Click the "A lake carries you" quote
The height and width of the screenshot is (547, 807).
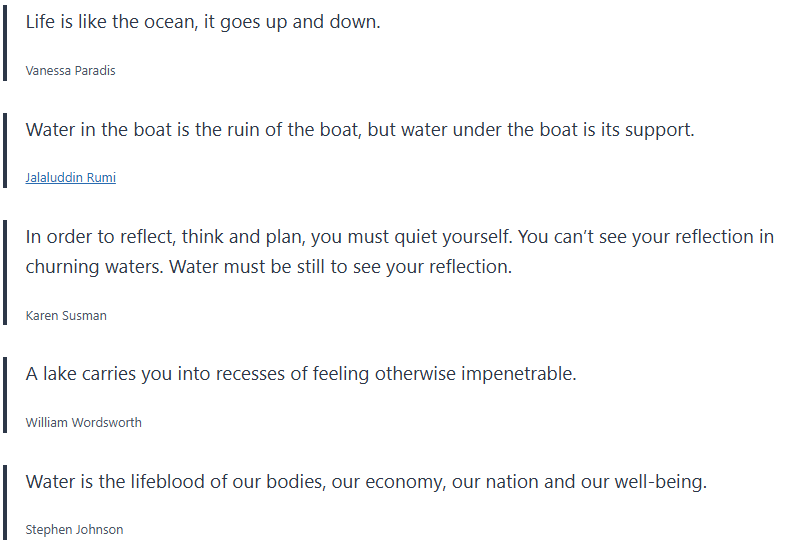click(301, 374)
